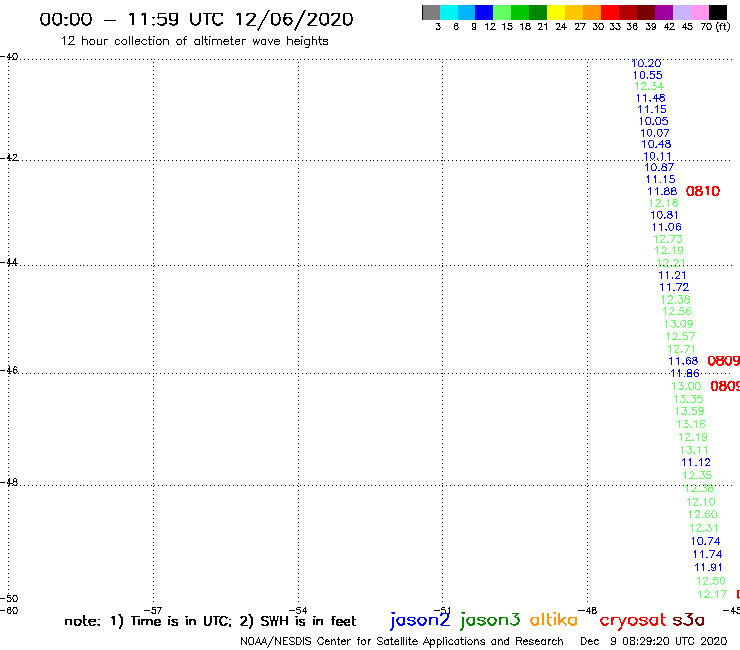
Task: Click the '12 hour collection of altimeter wave heights' subtitle
Action: pyautogui.click(x=194, y=41)
